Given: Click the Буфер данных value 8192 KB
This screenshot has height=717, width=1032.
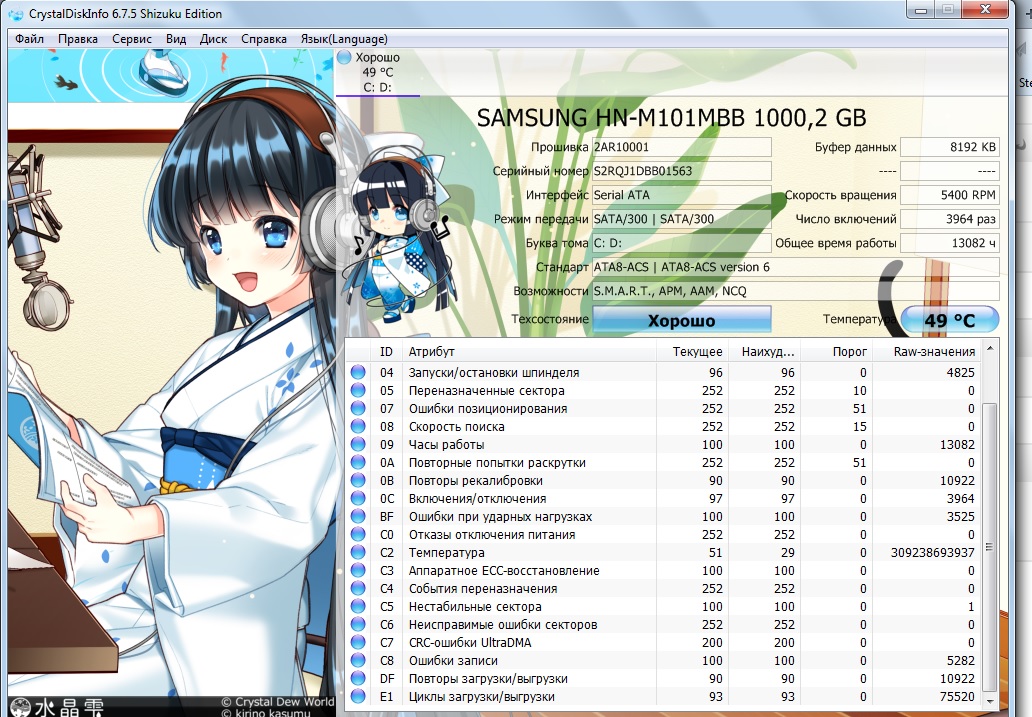Looking at the screenshot, I should click(x=950, y=147).
